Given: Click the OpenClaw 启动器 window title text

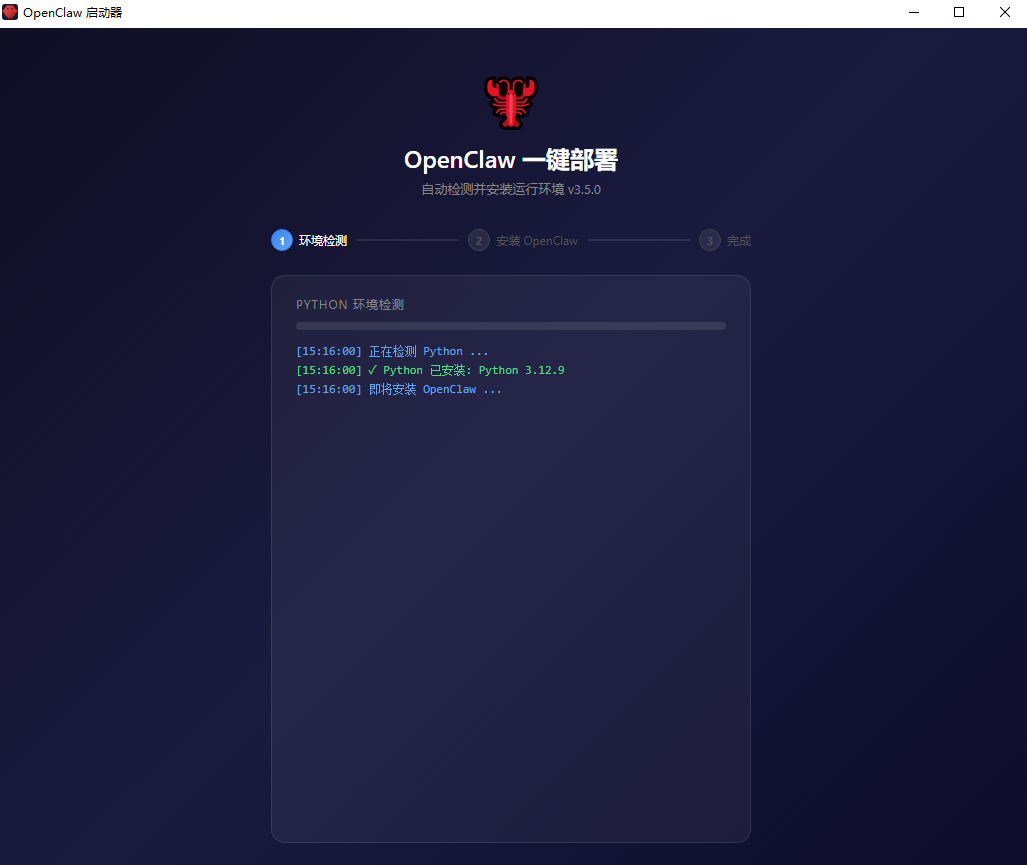Looking at the screenshot, I should point(72,13).
